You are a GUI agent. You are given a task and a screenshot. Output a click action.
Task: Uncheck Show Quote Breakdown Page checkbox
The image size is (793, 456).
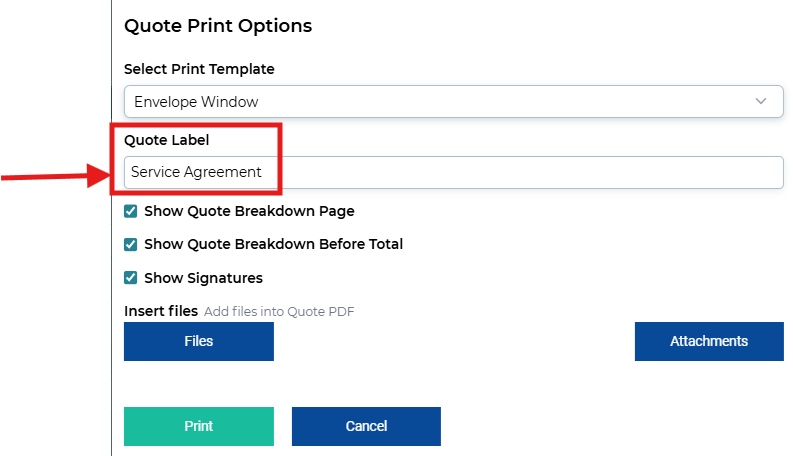pos(130,211)
